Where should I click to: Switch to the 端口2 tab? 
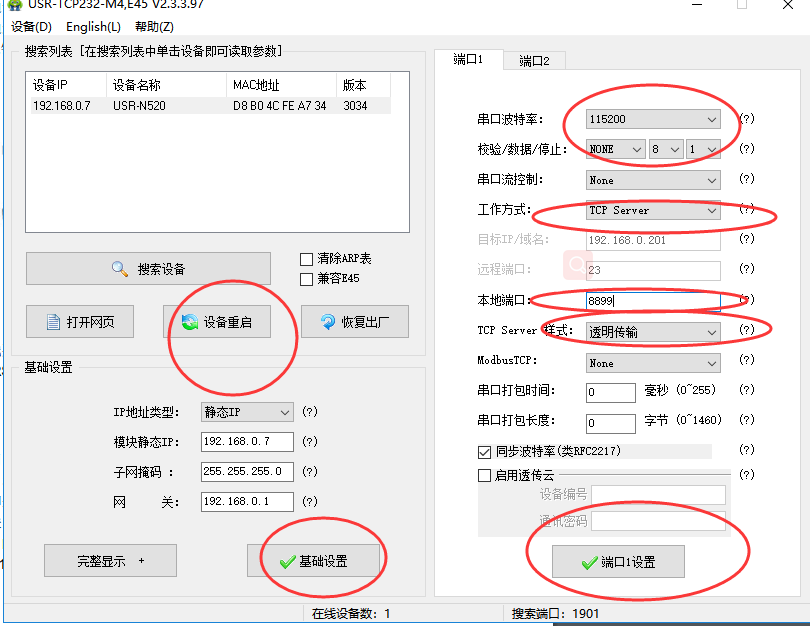pyautogui.click(x=534, y=61)
